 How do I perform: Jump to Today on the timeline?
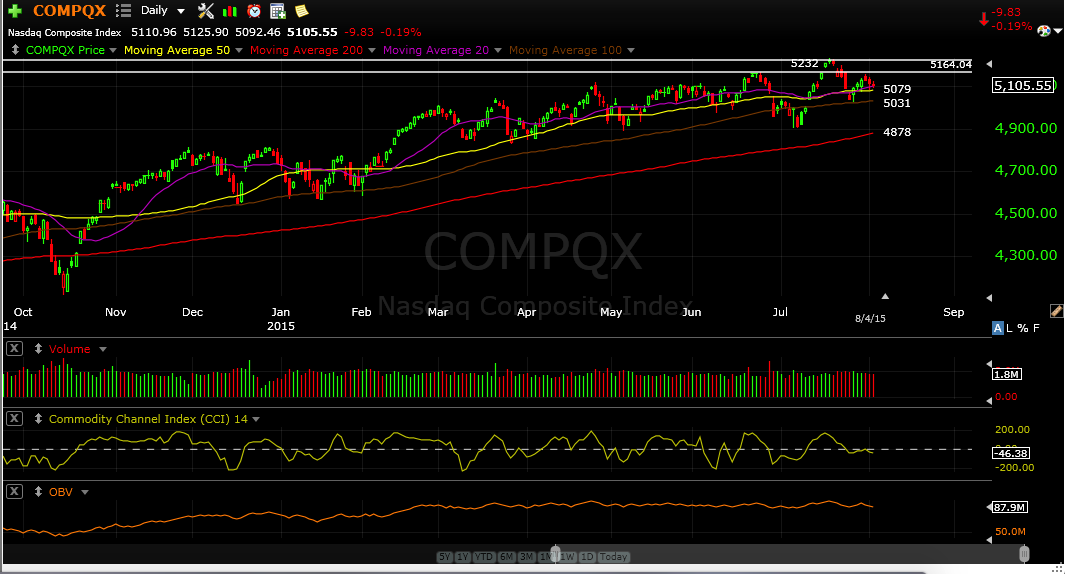[614, 556]
